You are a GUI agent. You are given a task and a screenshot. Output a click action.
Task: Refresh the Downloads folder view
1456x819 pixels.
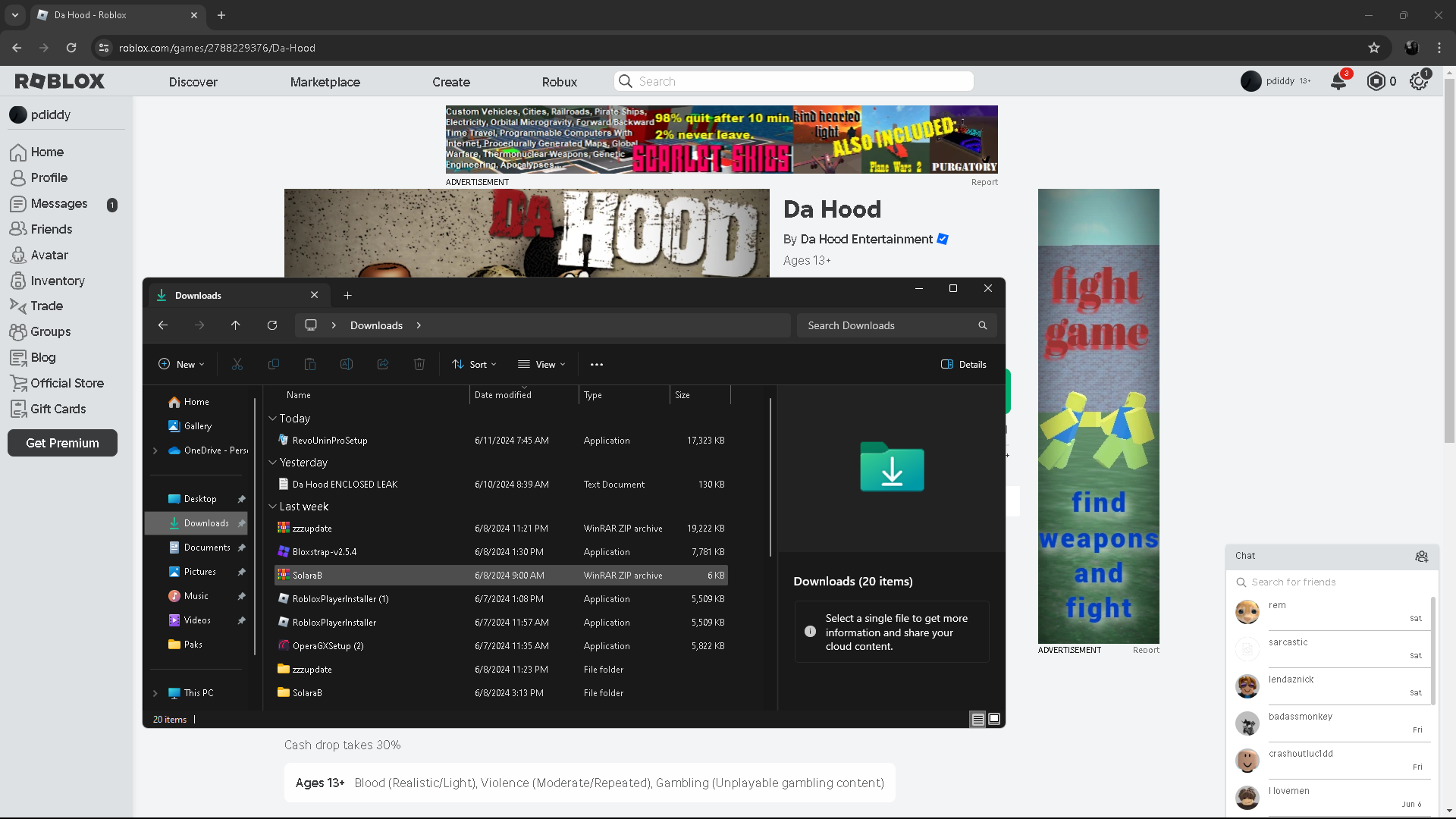[x=272, y=325]
